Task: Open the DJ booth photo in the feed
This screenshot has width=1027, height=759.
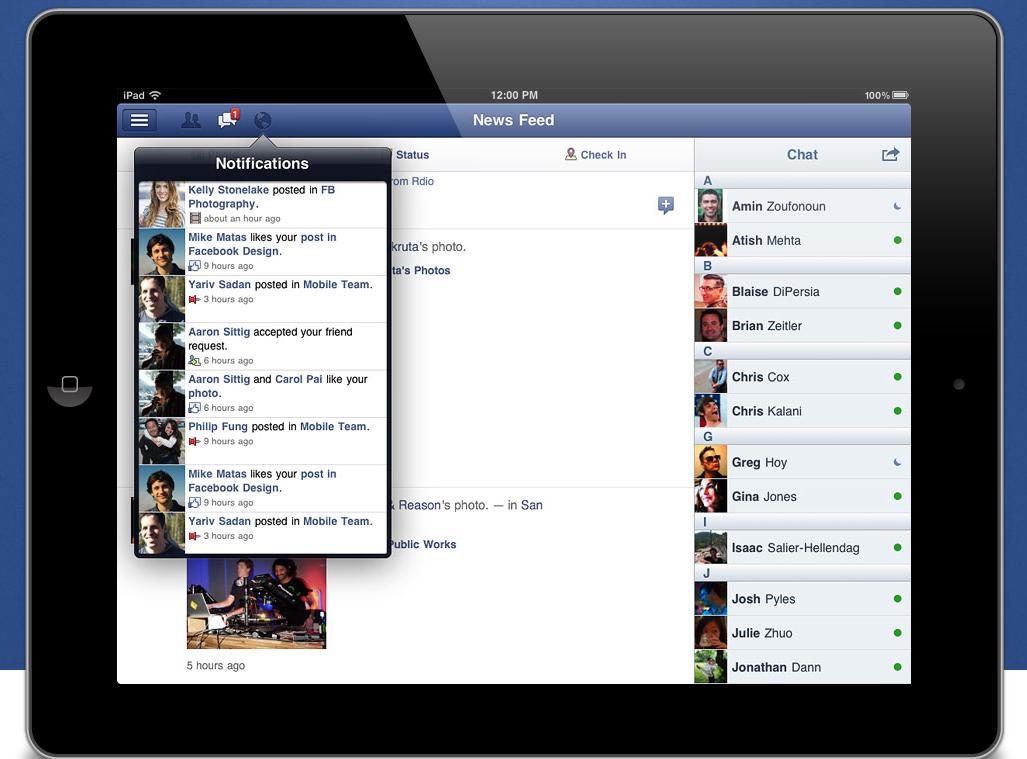Action: pos(256,602)
